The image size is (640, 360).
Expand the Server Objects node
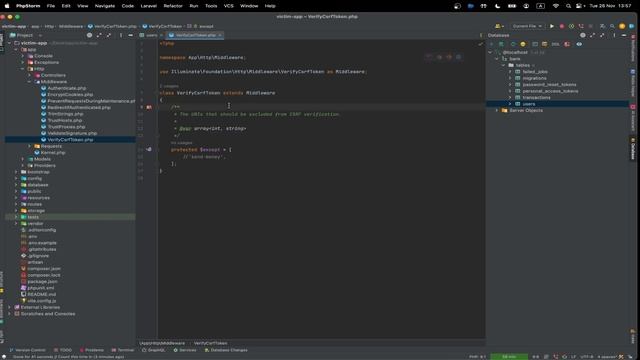tap(497, 110)
